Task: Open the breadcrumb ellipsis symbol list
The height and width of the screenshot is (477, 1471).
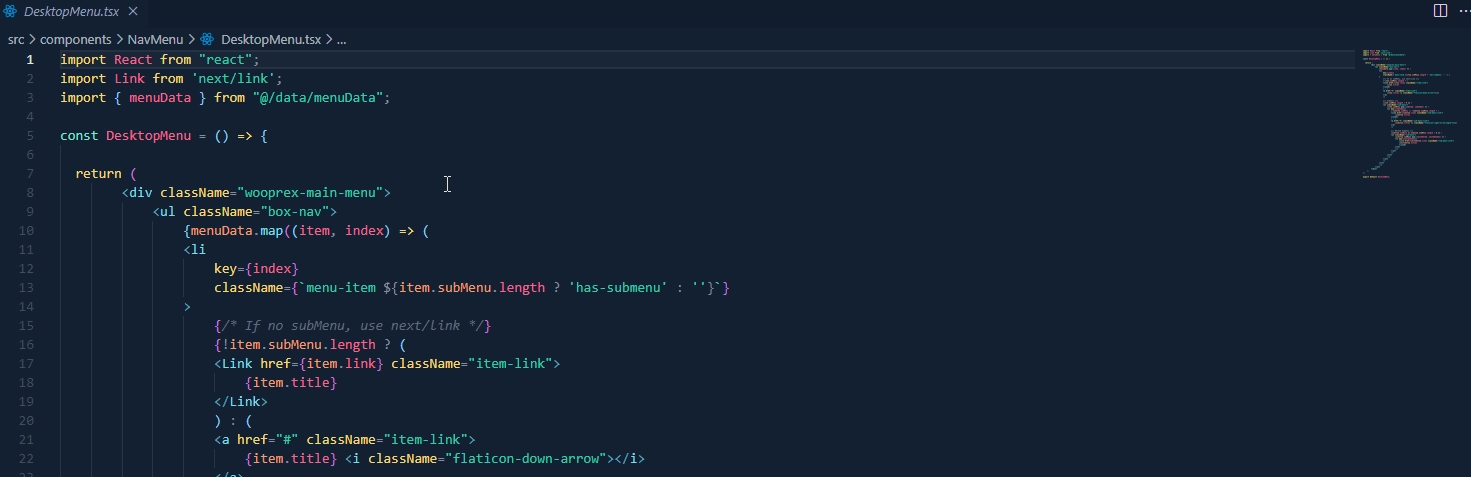Action: coord(342,40)
